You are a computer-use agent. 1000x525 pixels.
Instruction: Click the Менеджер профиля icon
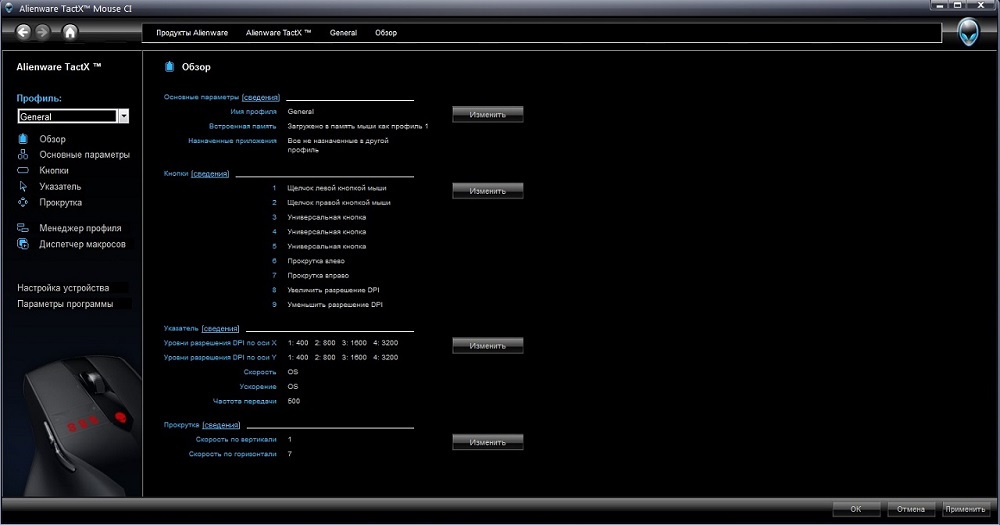pyautogui.click(x=23, y=228)
